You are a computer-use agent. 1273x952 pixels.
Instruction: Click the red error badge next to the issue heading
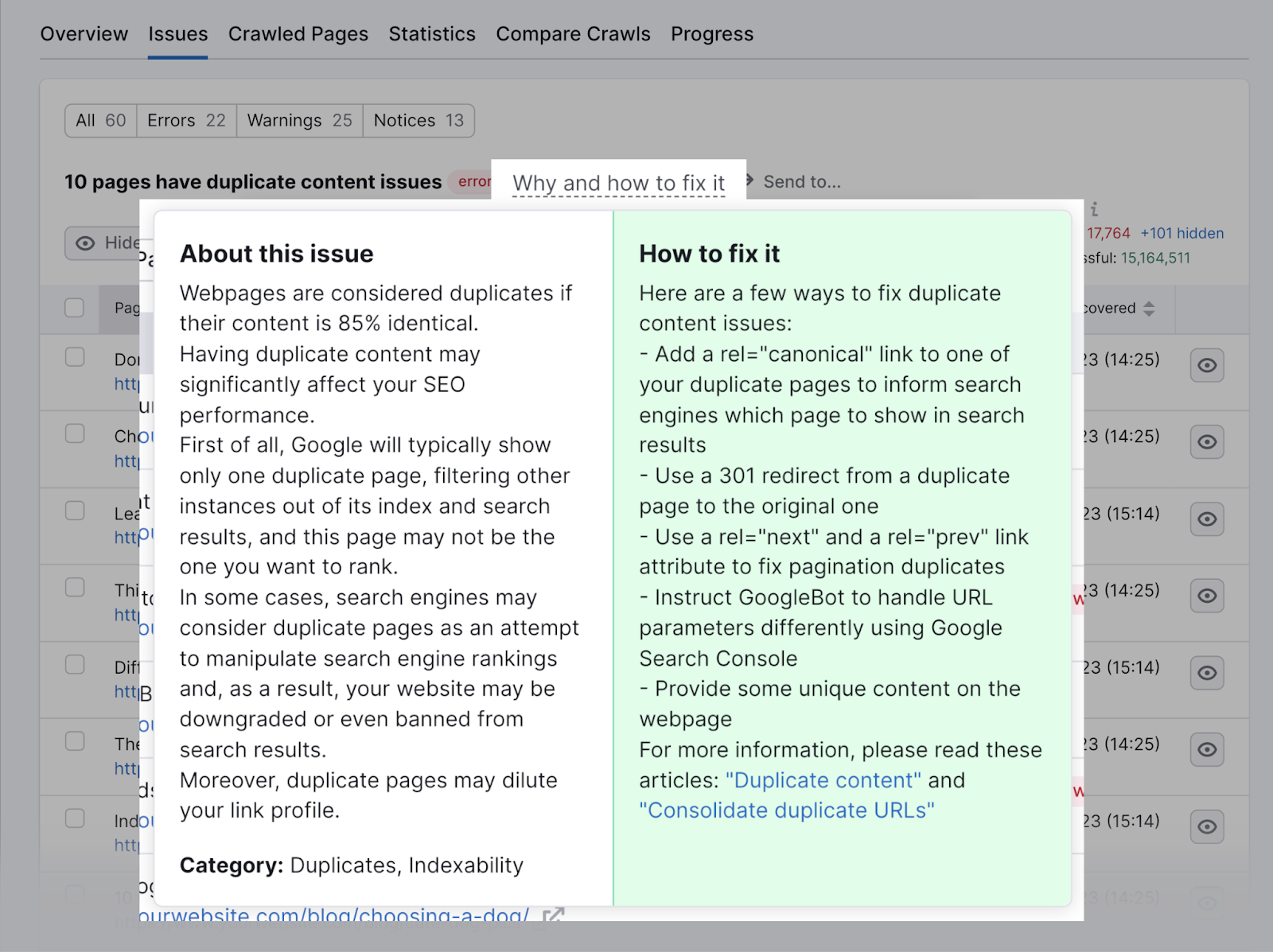[x=475, y=181]
